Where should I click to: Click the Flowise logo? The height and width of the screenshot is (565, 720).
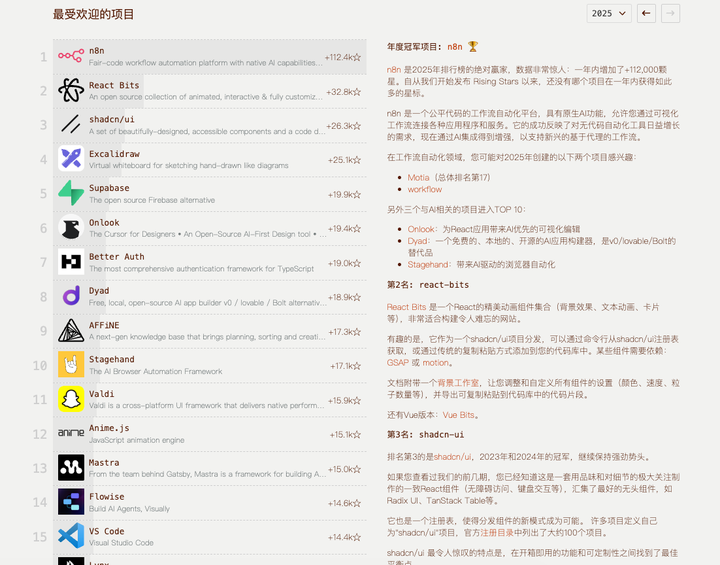pyautogui.click(x=71, y=502)
